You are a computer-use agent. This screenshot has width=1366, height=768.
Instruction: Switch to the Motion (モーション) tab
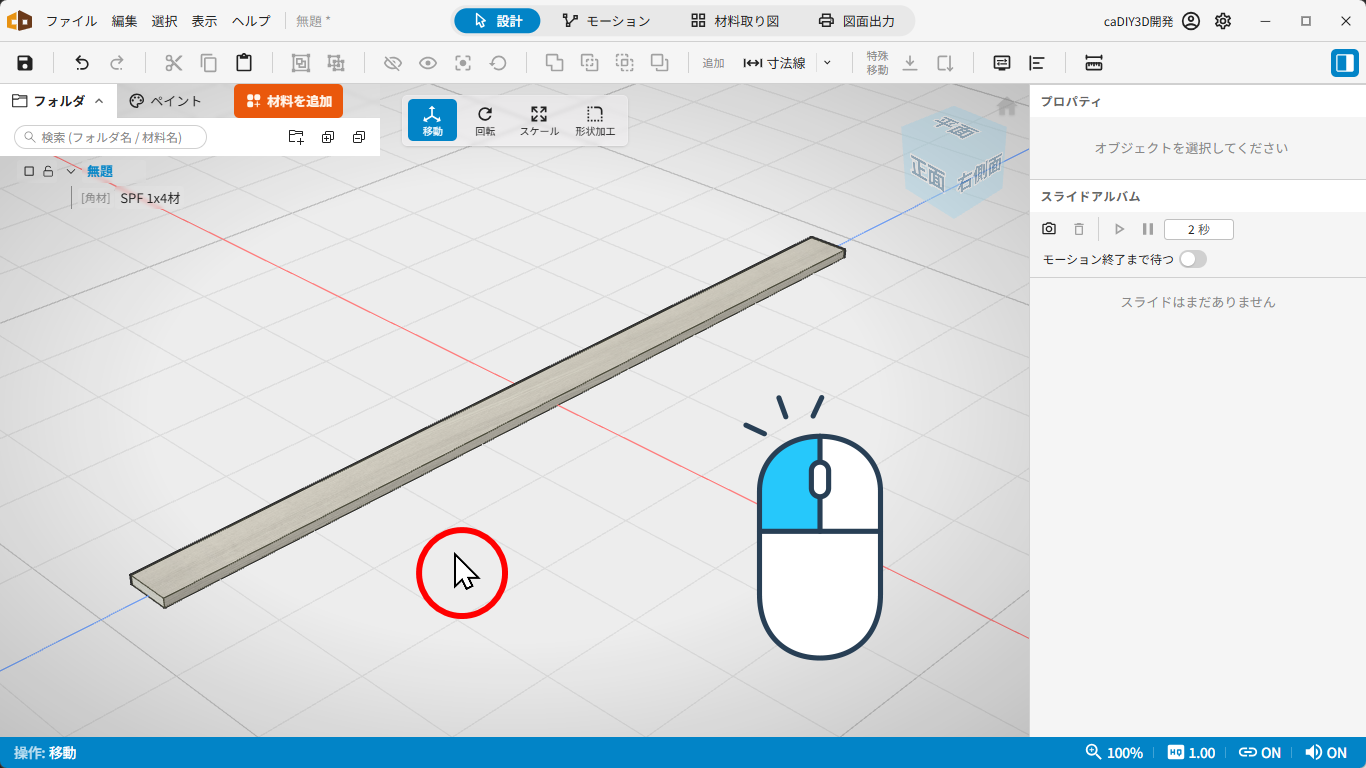pyautogui.click(x=606, y=21)
